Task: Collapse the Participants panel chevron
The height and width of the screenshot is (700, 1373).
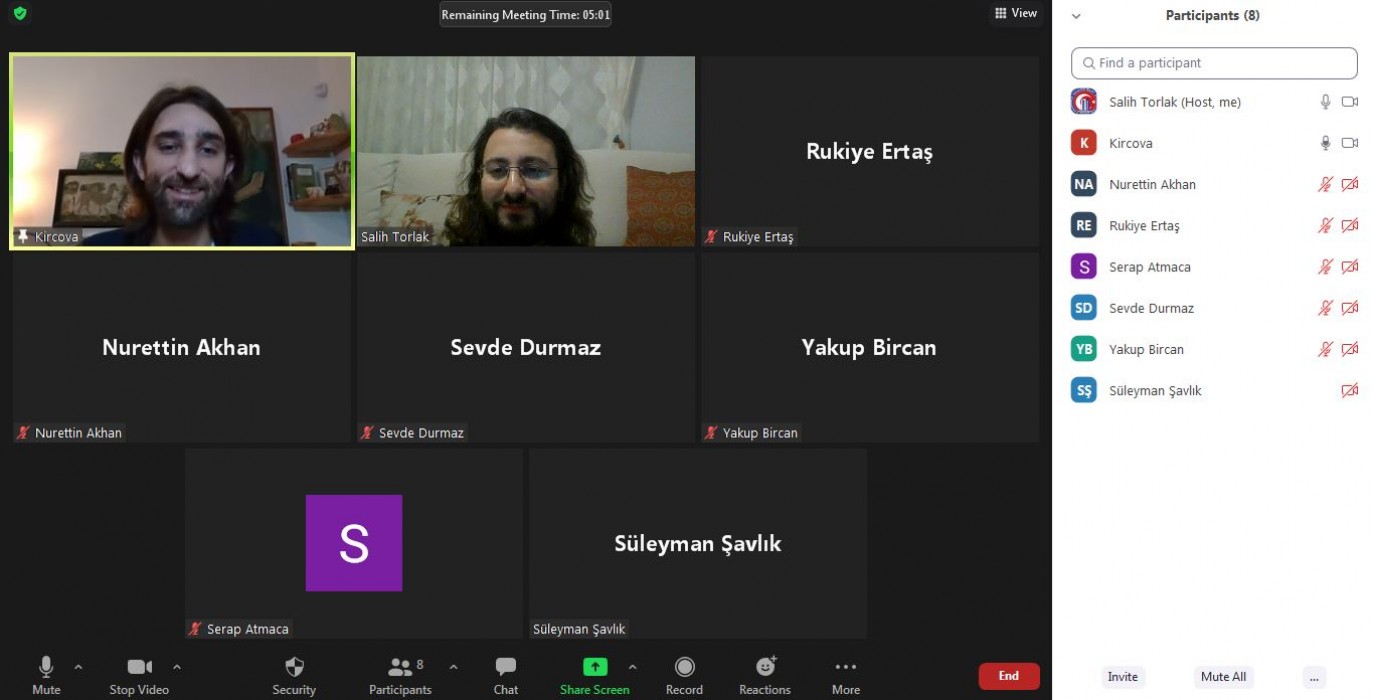Action: tap(1076, 16)
